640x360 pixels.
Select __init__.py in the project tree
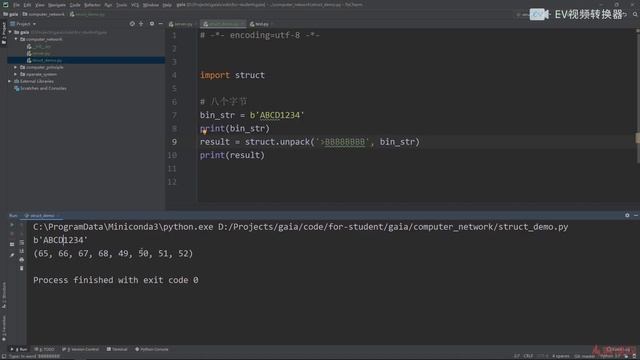coord(39,47)
